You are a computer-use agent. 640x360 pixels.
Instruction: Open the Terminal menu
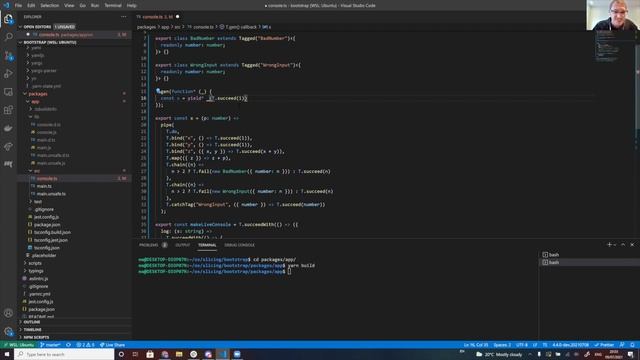point(113,6)
